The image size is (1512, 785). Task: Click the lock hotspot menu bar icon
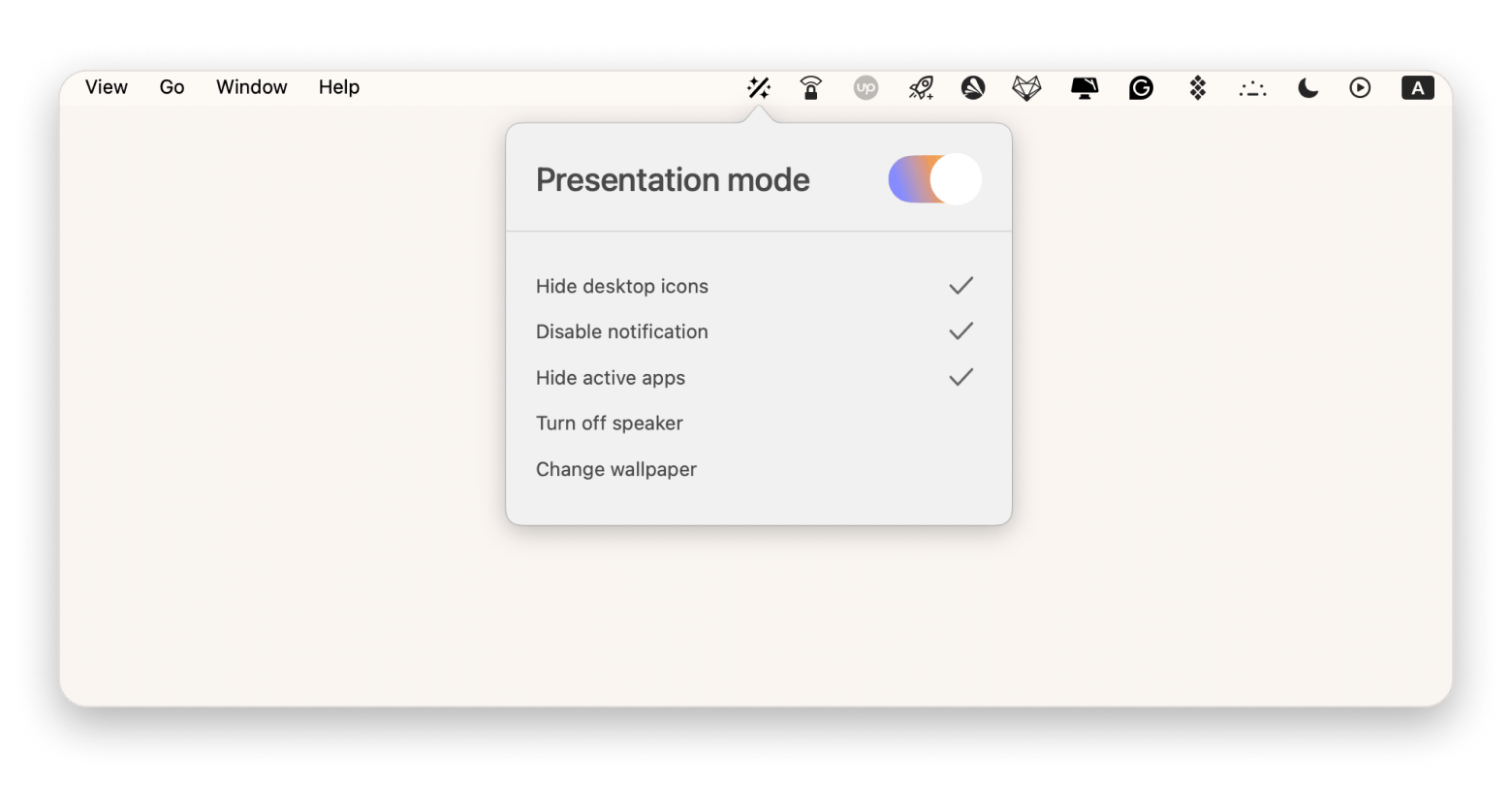[x=811, y=87]
